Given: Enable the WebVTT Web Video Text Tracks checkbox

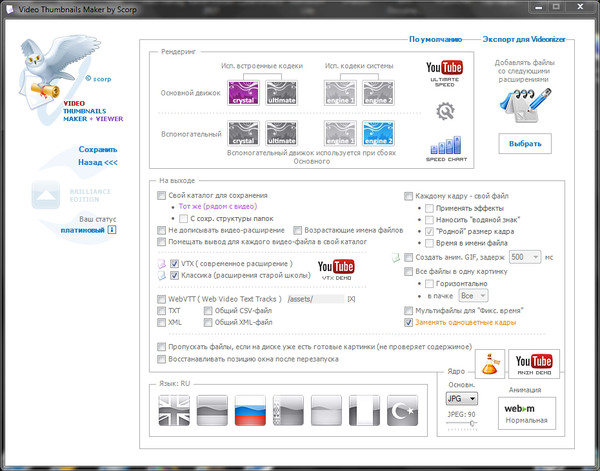Looking at the screenshot, I should 162,299.
